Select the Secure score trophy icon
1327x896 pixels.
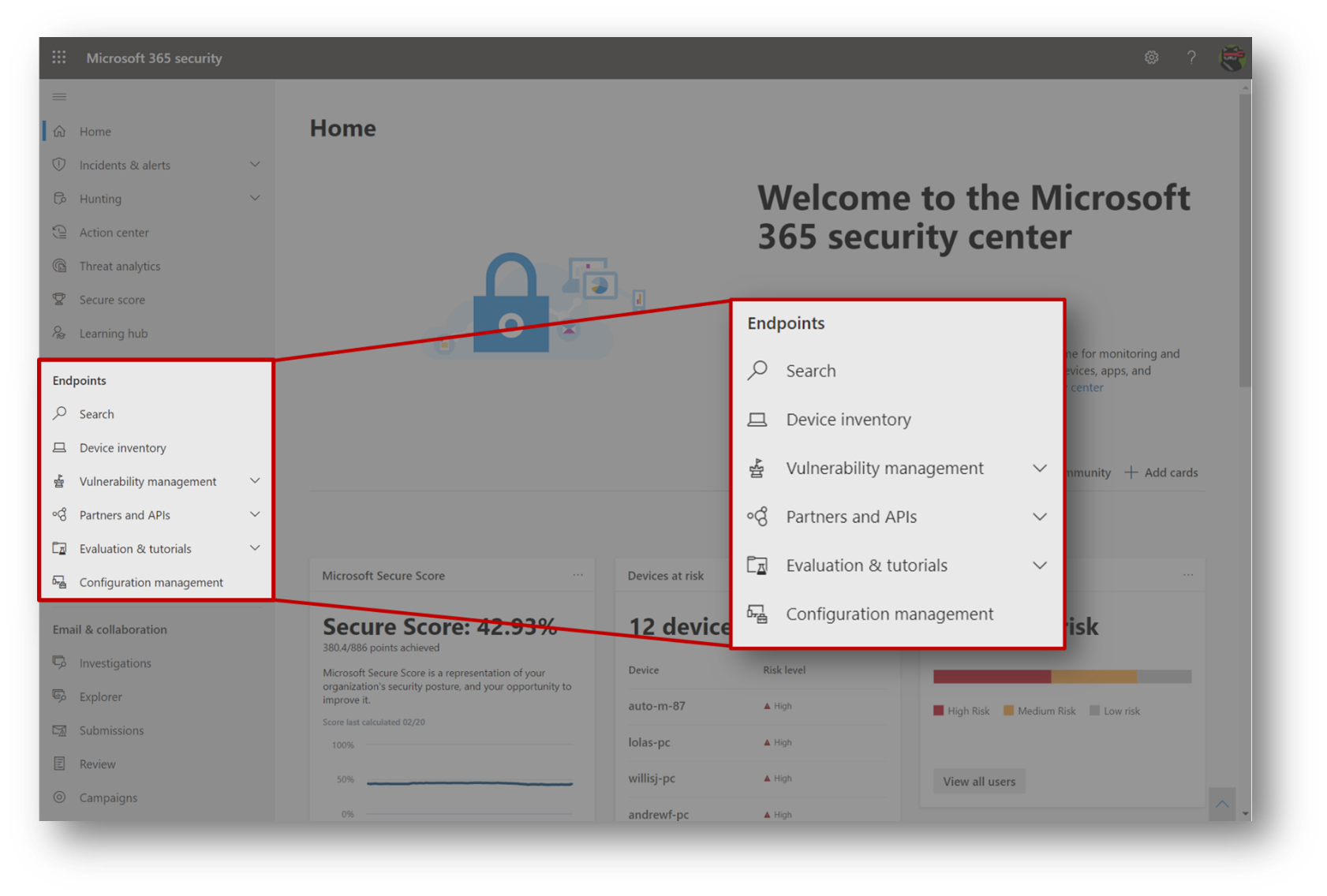(x=59, y=299)
